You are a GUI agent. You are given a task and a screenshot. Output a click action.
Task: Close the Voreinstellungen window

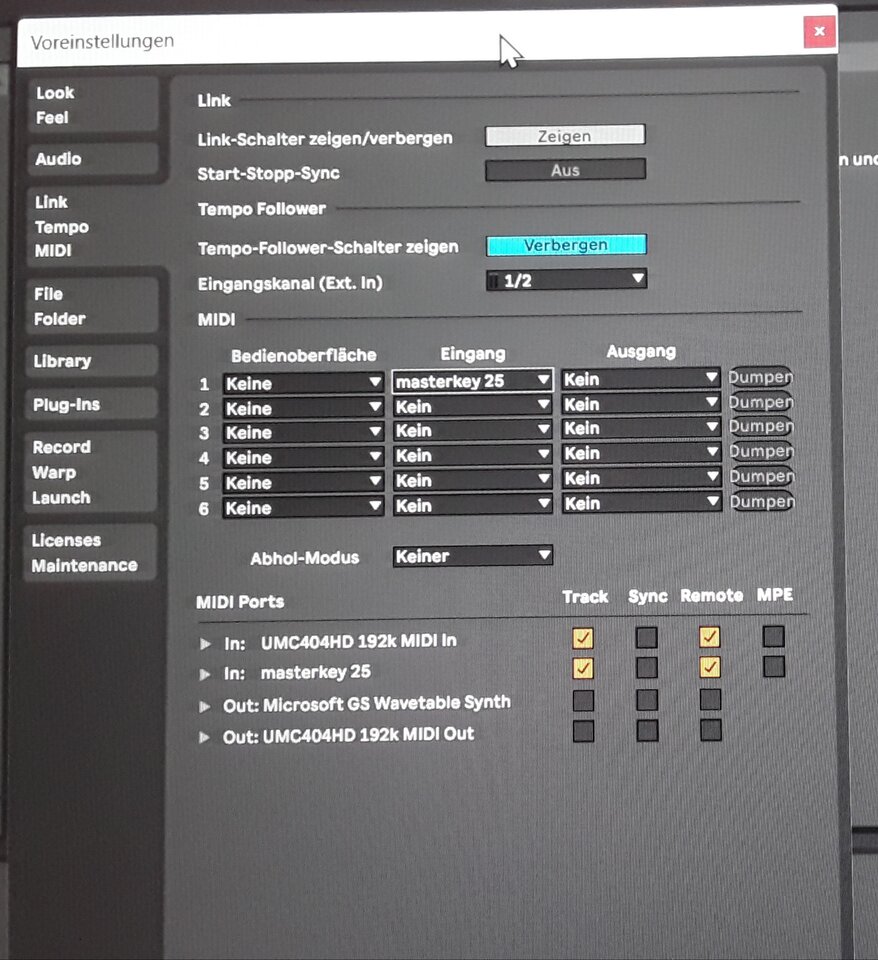click(x=819, y=32)
